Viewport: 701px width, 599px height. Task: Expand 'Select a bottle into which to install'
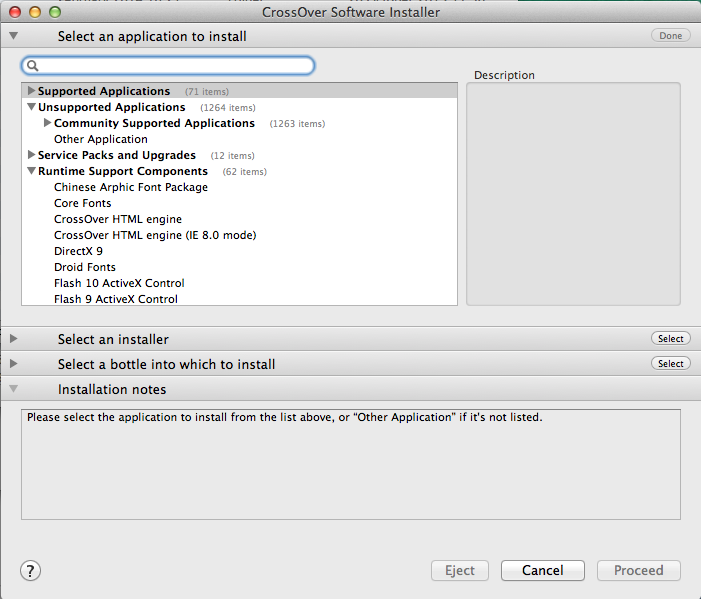(13, 364)
